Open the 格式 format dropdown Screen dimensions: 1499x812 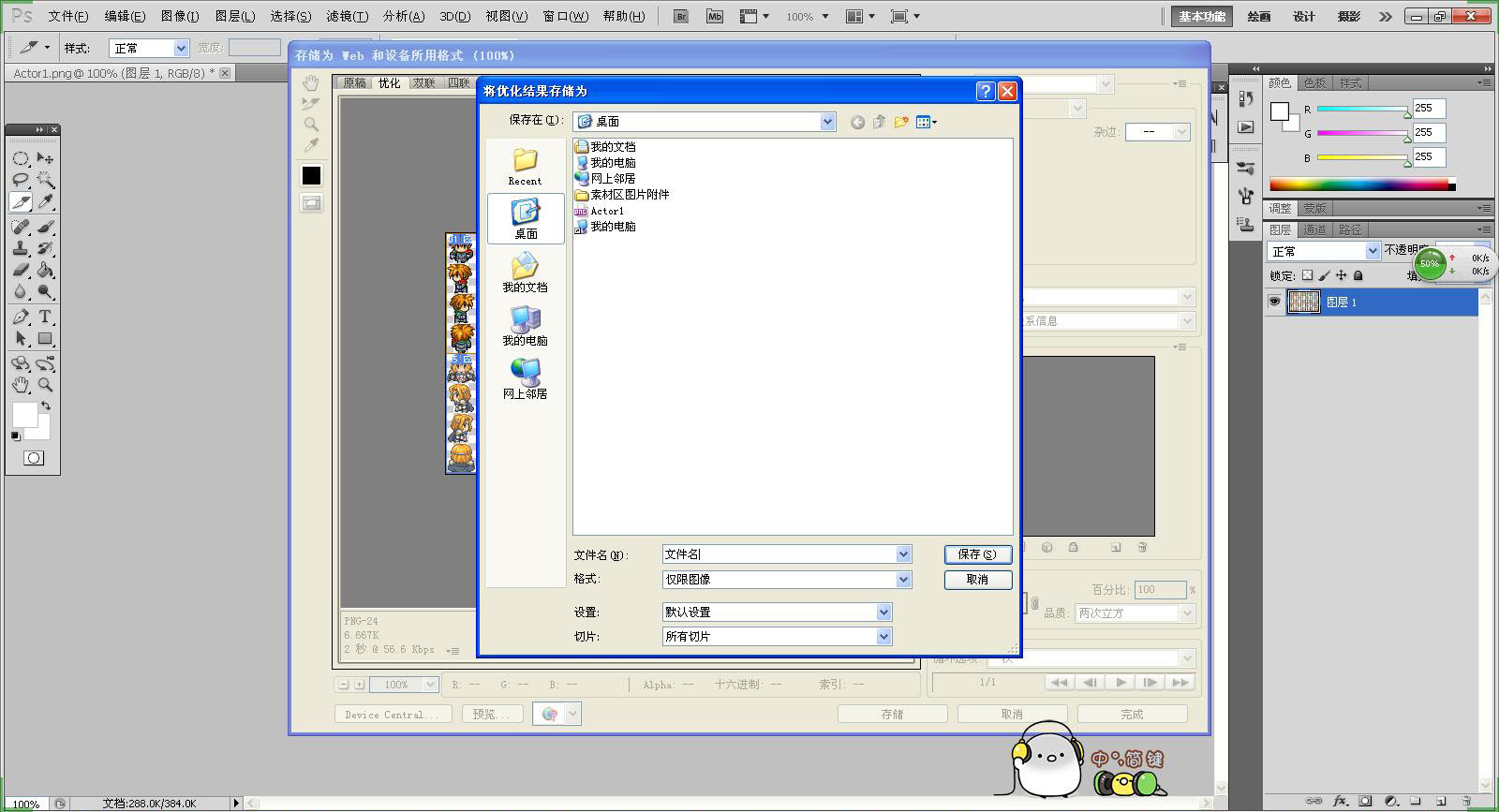click(x=903, y=580)
